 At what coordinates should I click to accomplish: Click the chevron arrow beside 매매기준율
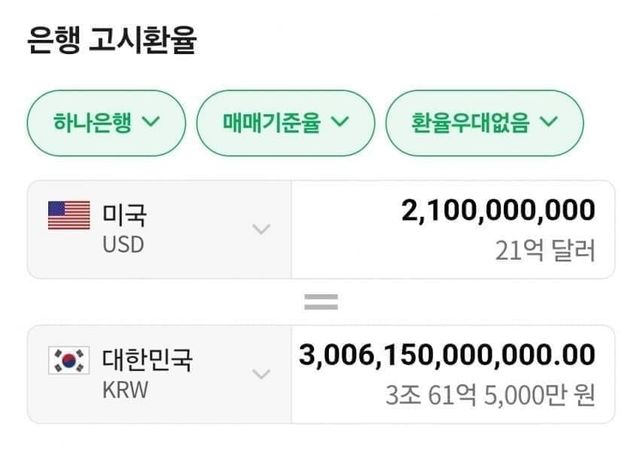[339, 122]
